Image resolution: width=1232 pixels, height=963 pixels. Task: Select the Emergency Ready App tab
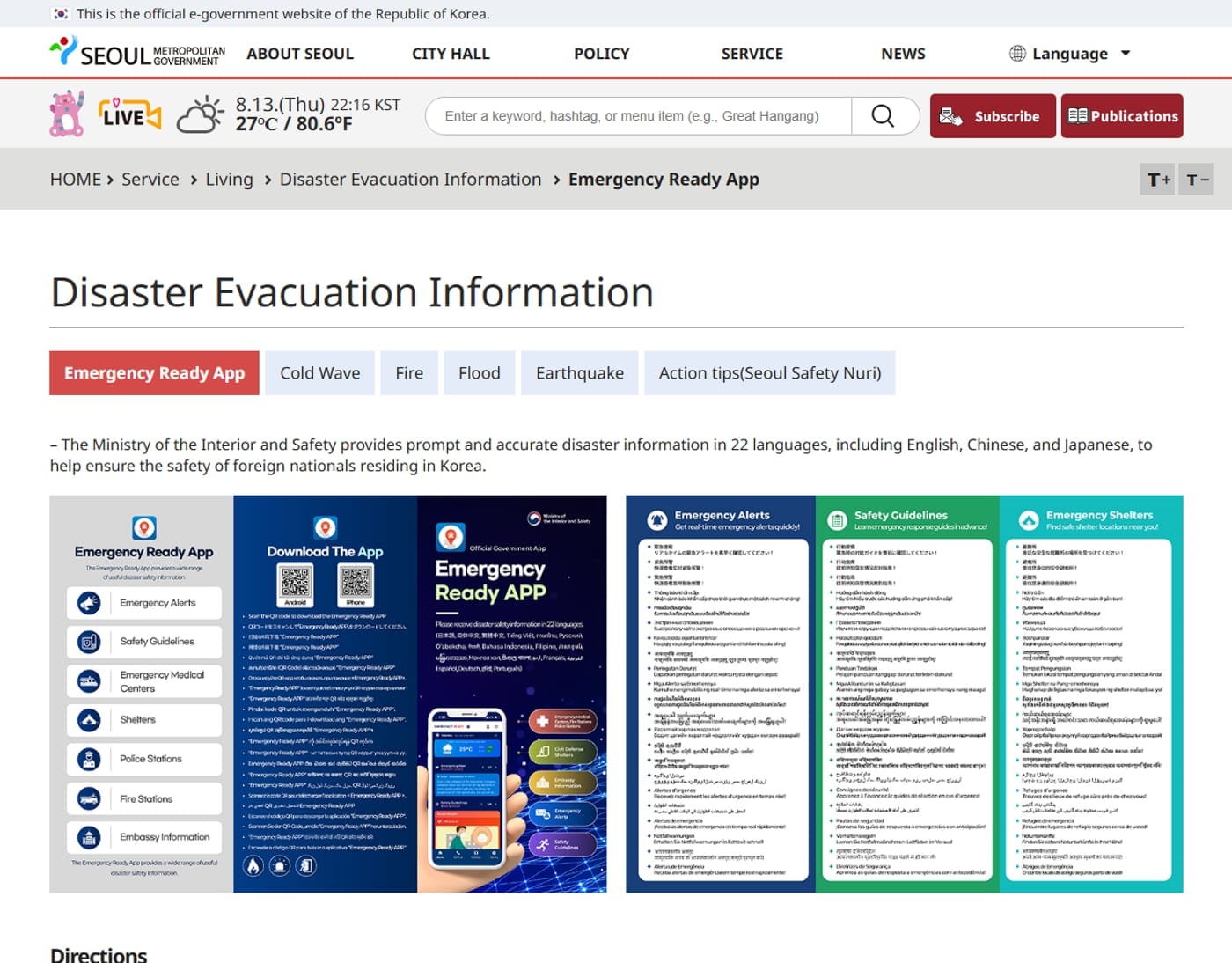tap(154, 373)
